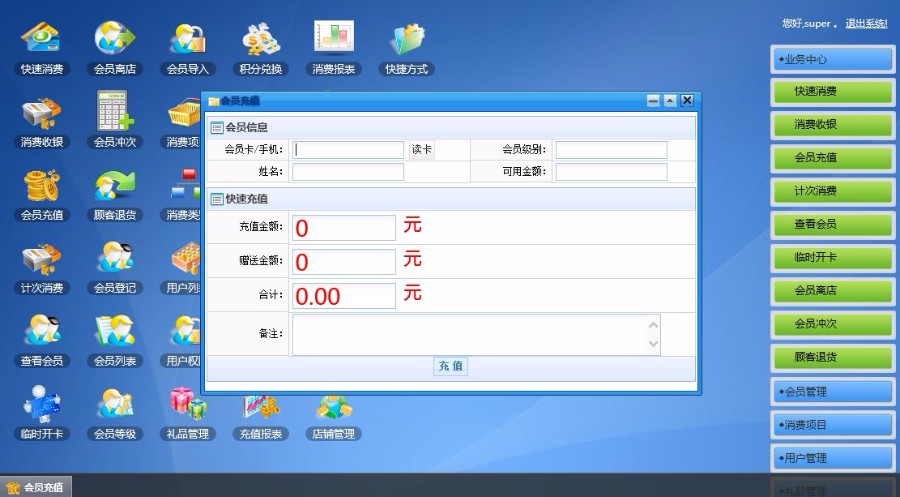Click the 备注 scrollbar down arrow

(653, 344)
